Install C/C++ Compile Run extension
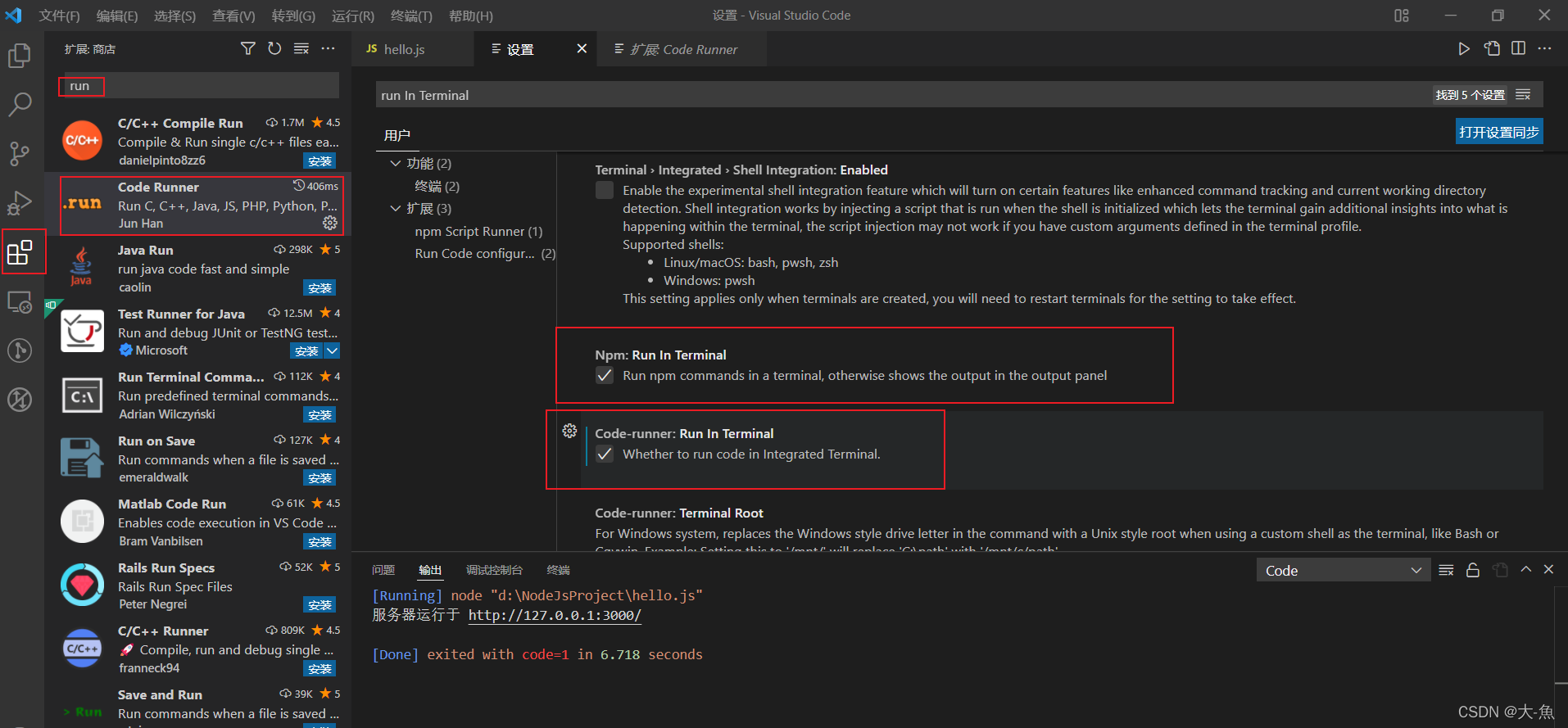 319,161
